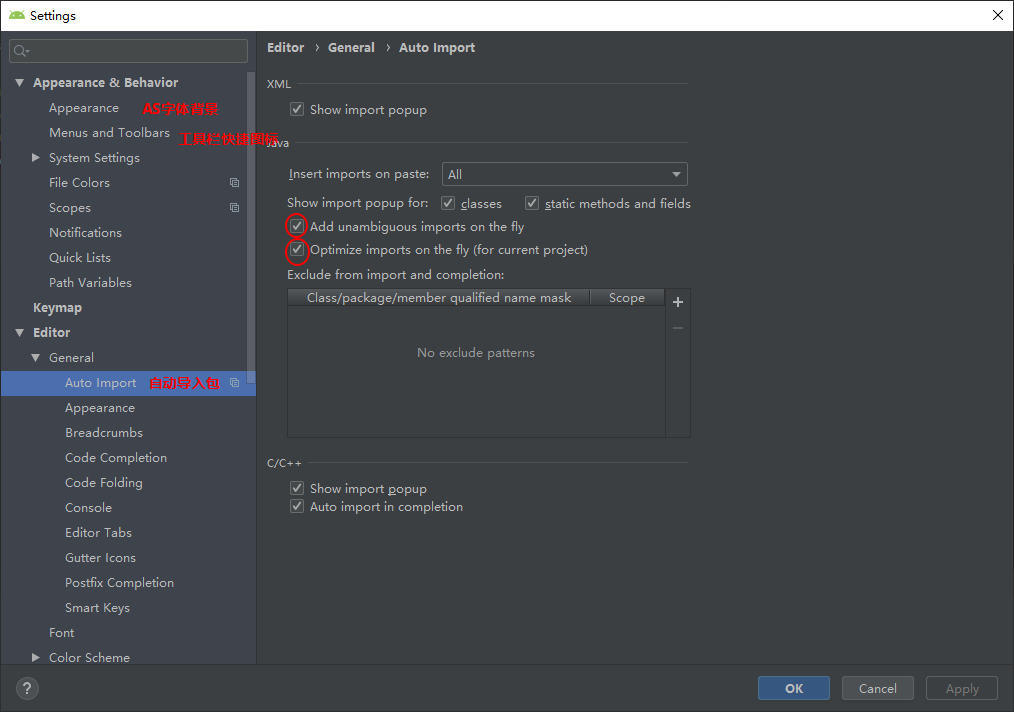The image size is (1014, 712).
Task: Open Smart Keys settings
Action: coord(97,608)
